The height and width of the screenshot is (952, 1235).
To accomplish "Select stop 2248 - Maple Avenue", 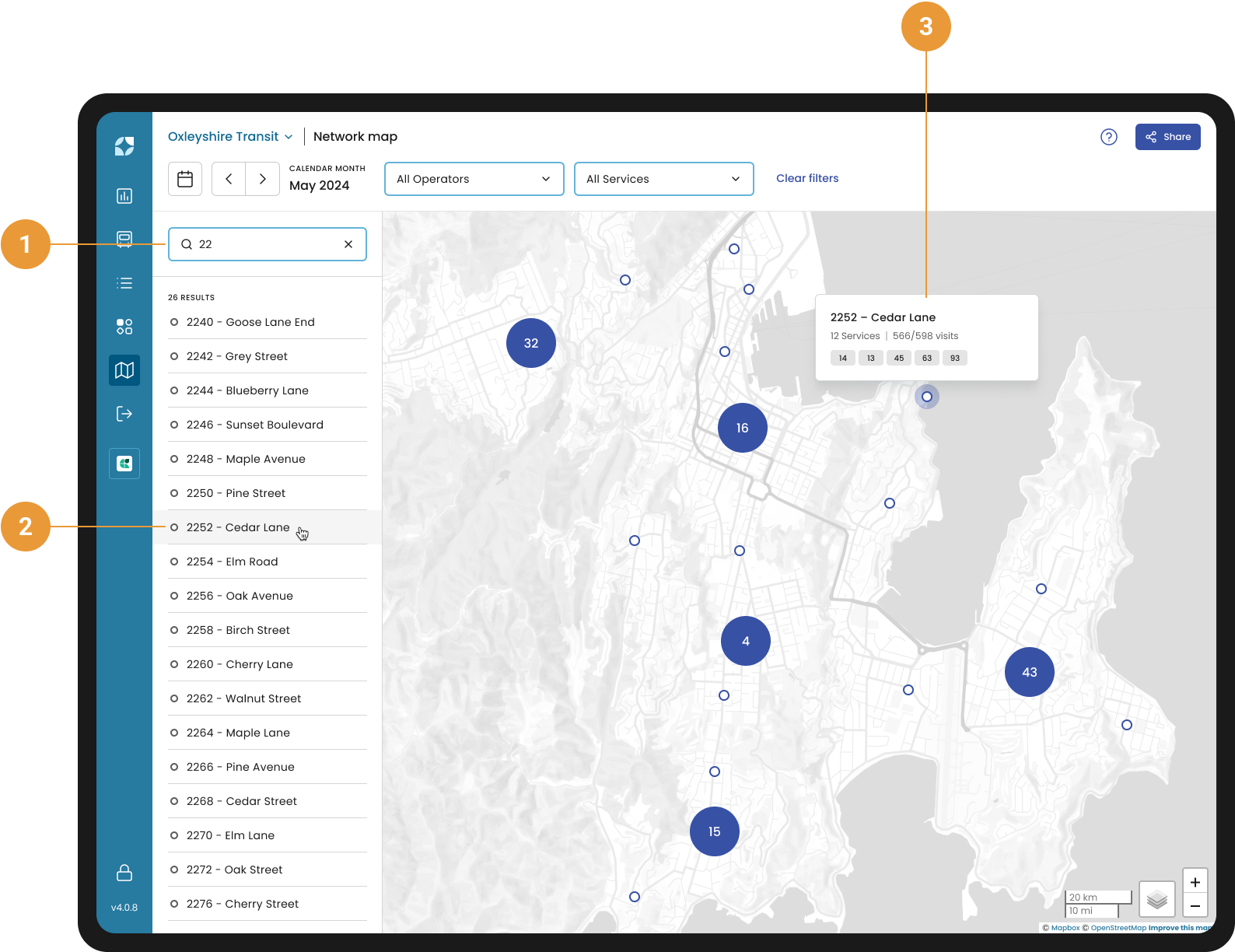I will coord(268,459).
